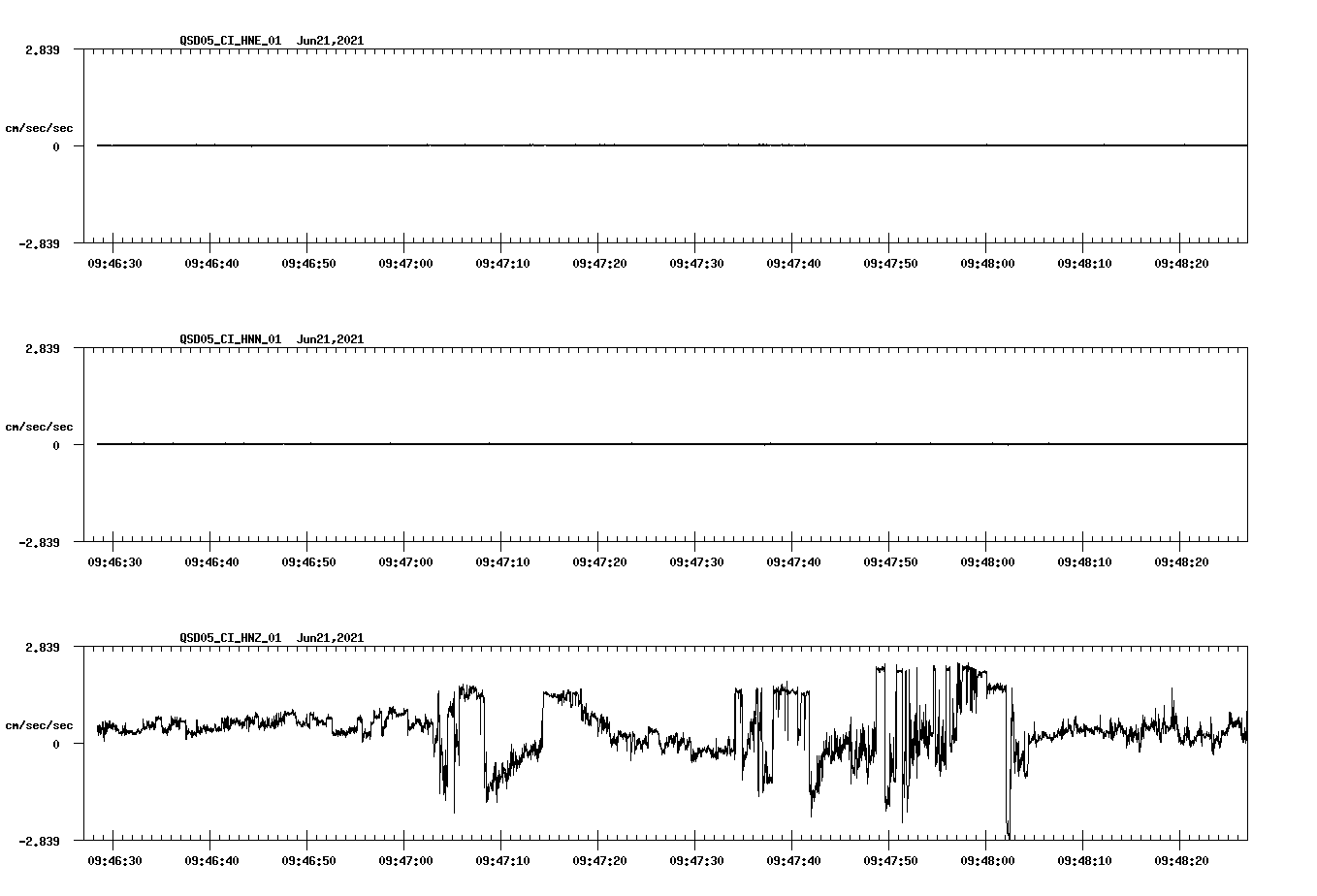This screenshot has height=896, width=1317.
Task: Click the 2.839 upper limit of HNE plot
Action: [43, 49]
